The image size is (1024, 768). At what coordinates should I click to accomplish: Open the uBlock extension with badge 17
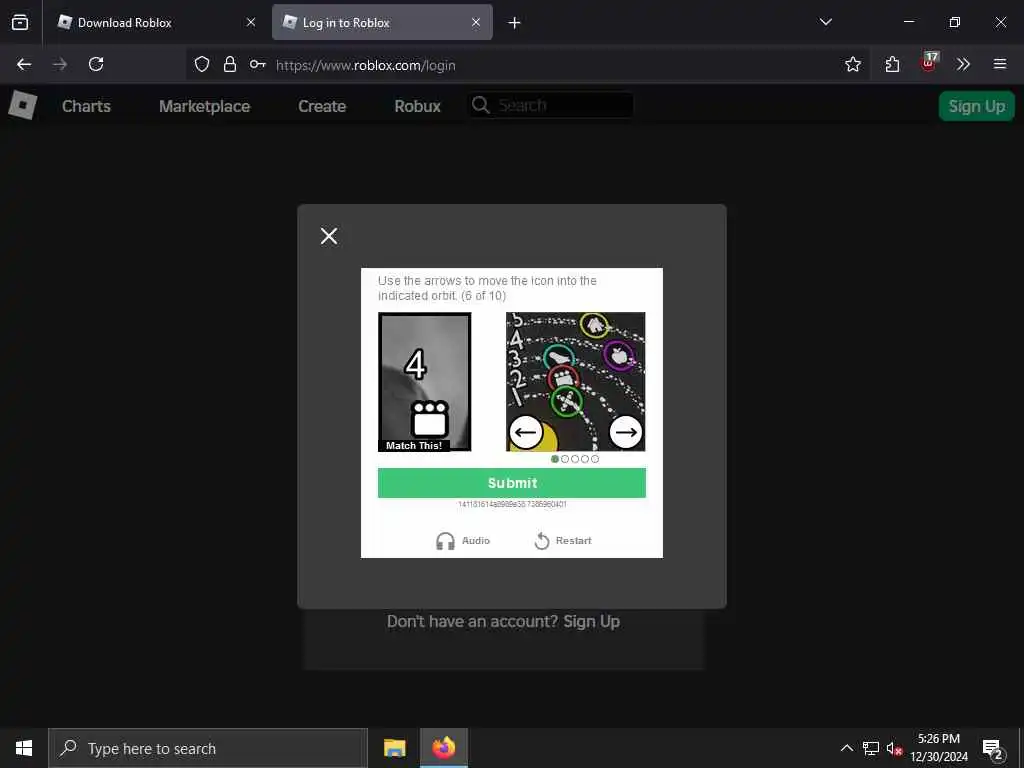click(x=929, y=63)
